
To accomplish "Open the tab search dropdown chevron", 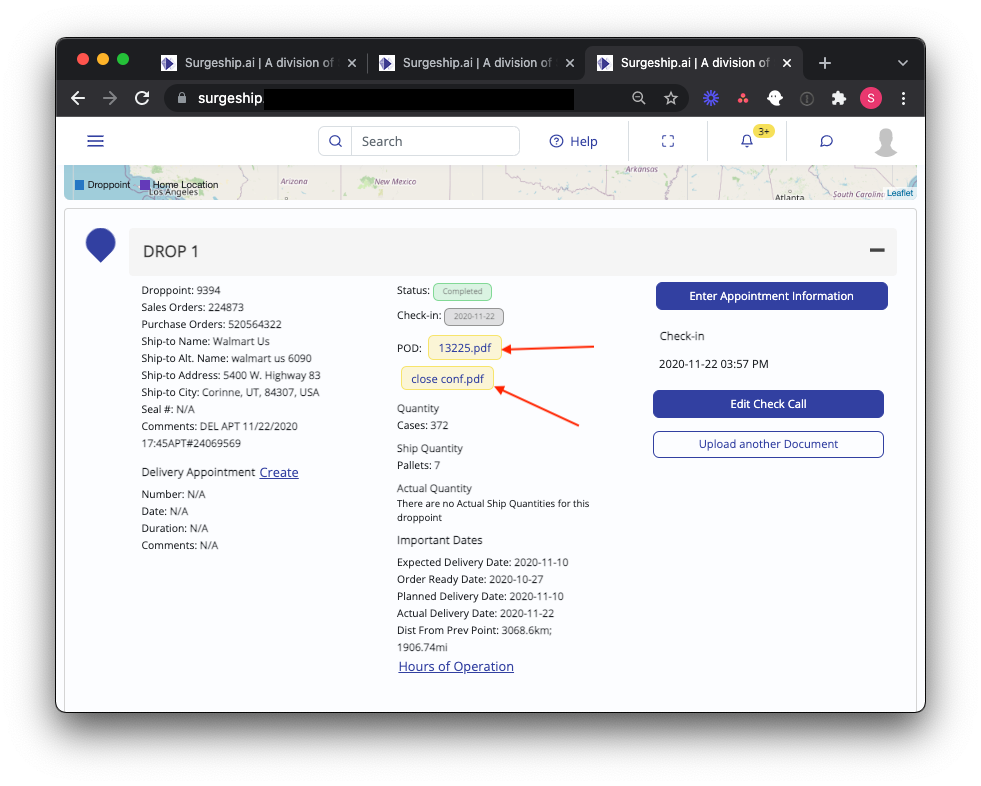I will point(902,63).
